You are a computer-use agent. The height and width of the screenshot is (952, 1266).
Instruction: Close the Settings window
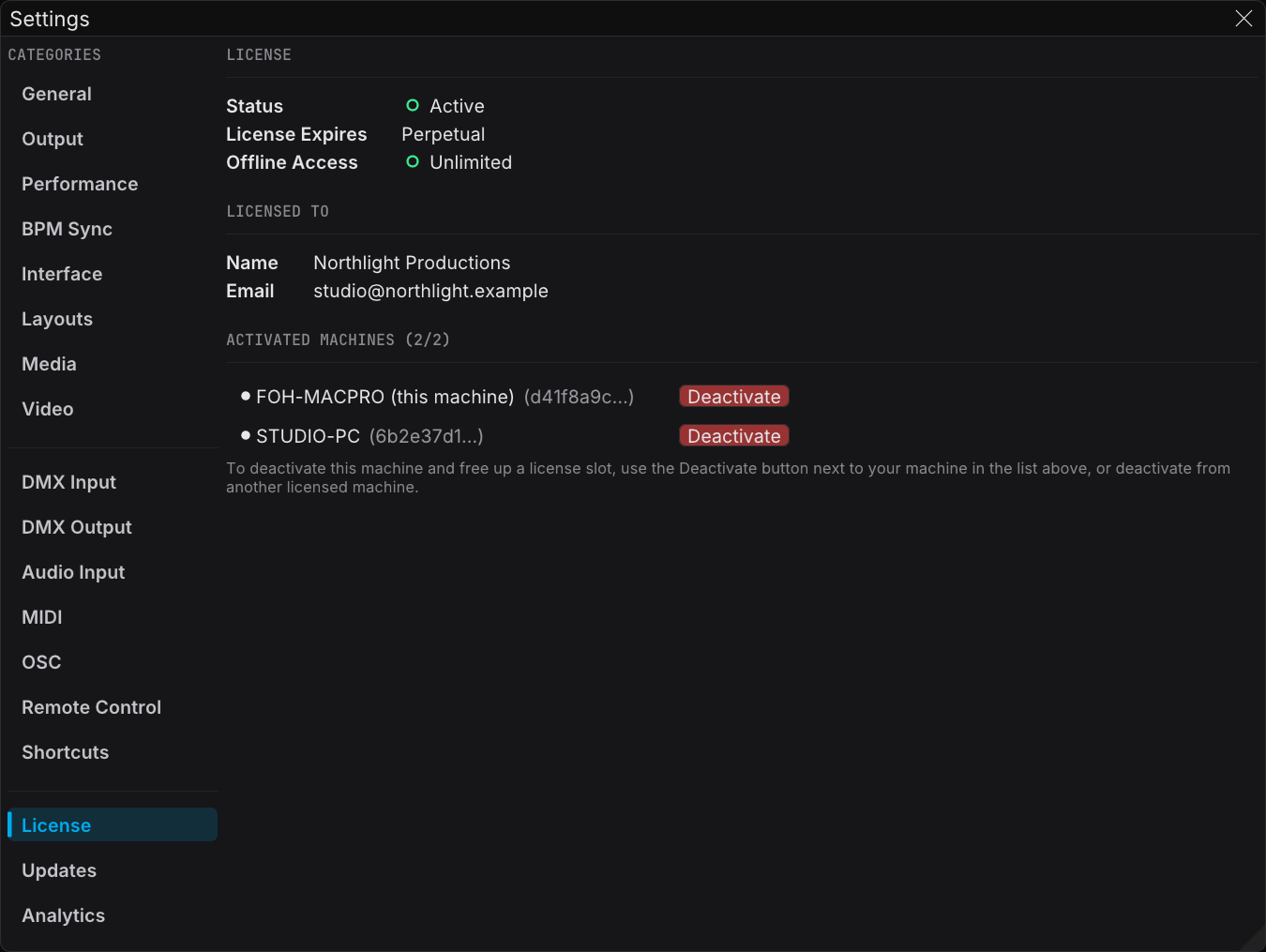1243,19
